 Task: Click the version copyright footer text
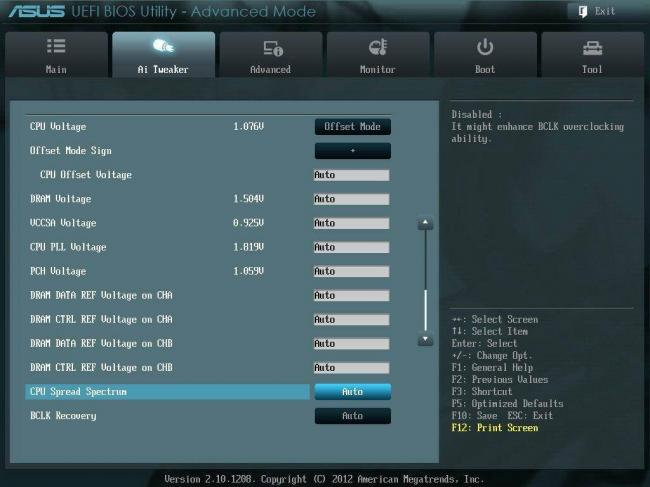coord(324,479)
